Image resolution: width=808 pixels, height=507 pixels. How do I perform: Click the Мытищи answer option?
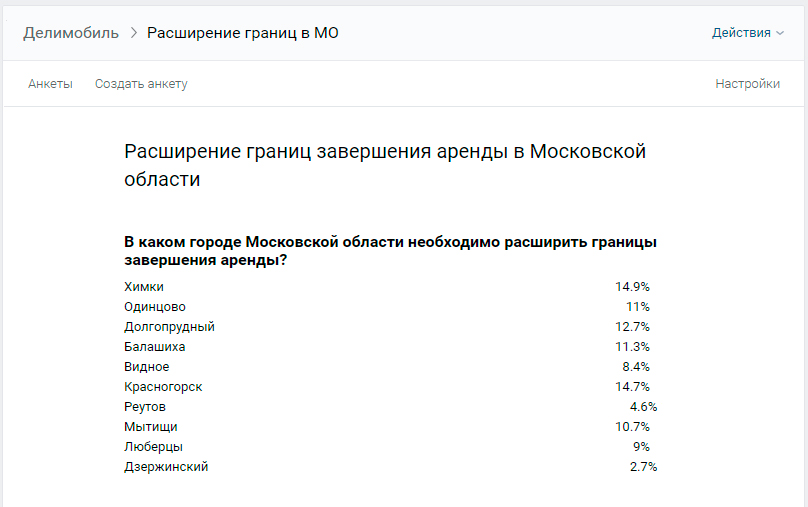(x=151, y=427)
